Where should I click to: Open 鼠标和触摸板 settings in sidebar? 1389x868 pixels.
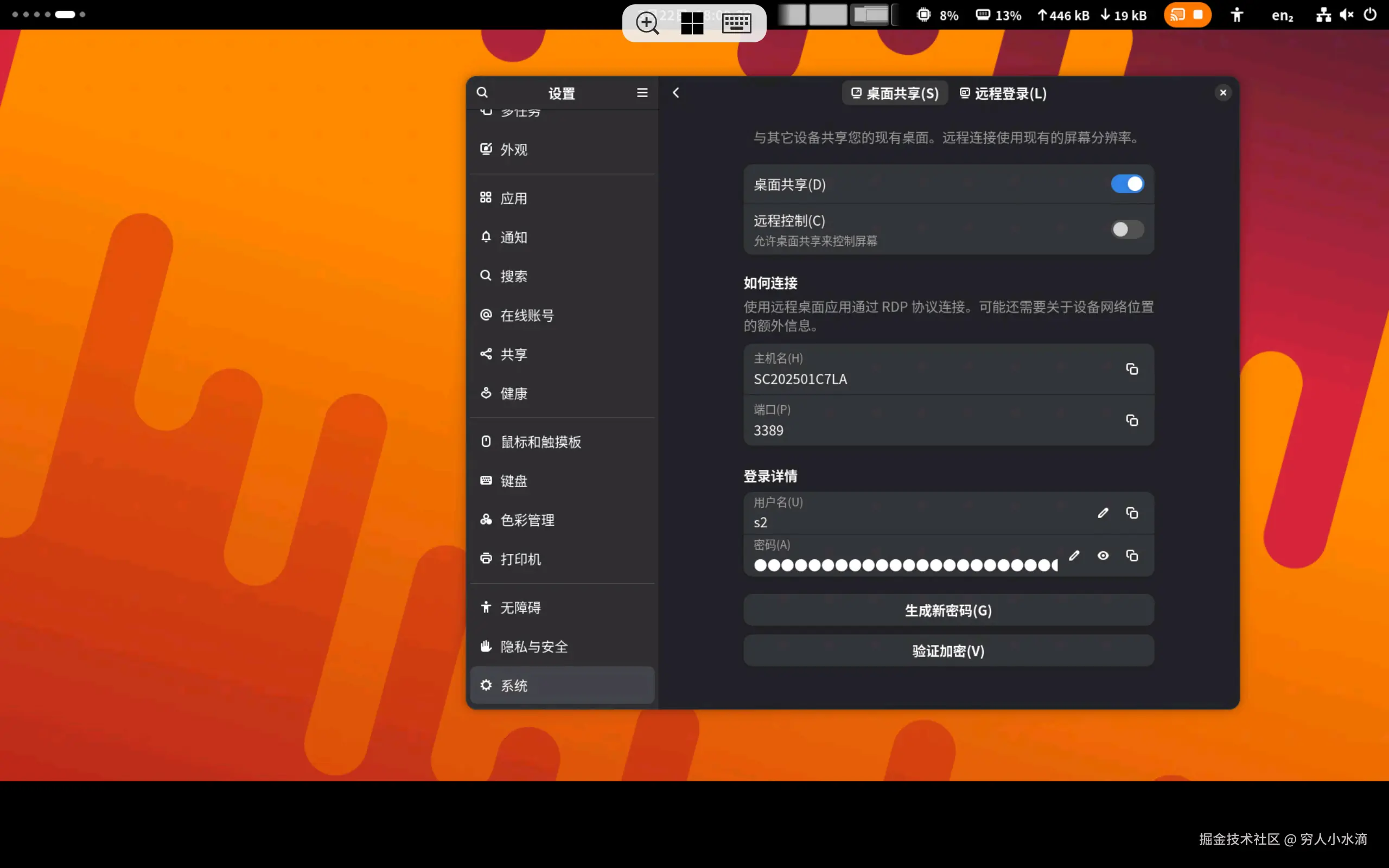click(540, 442)
